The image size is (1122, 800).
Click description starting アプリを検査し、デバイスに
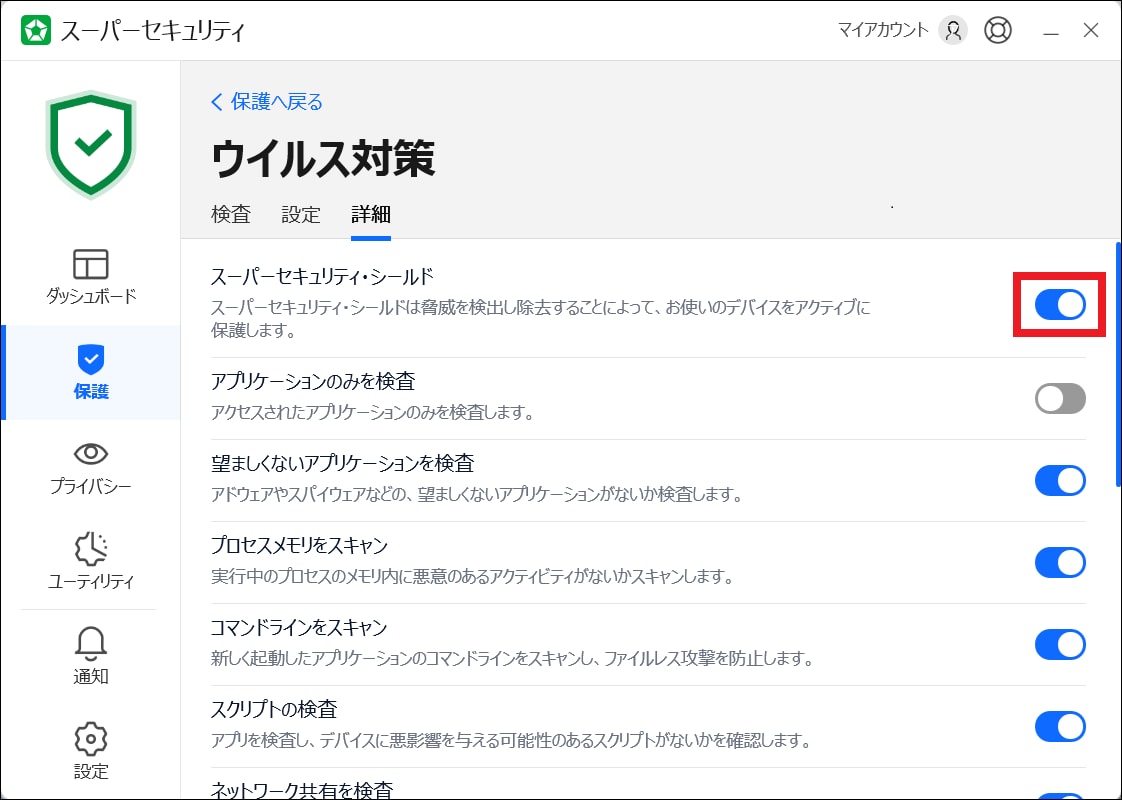click(x=510, y=740)
